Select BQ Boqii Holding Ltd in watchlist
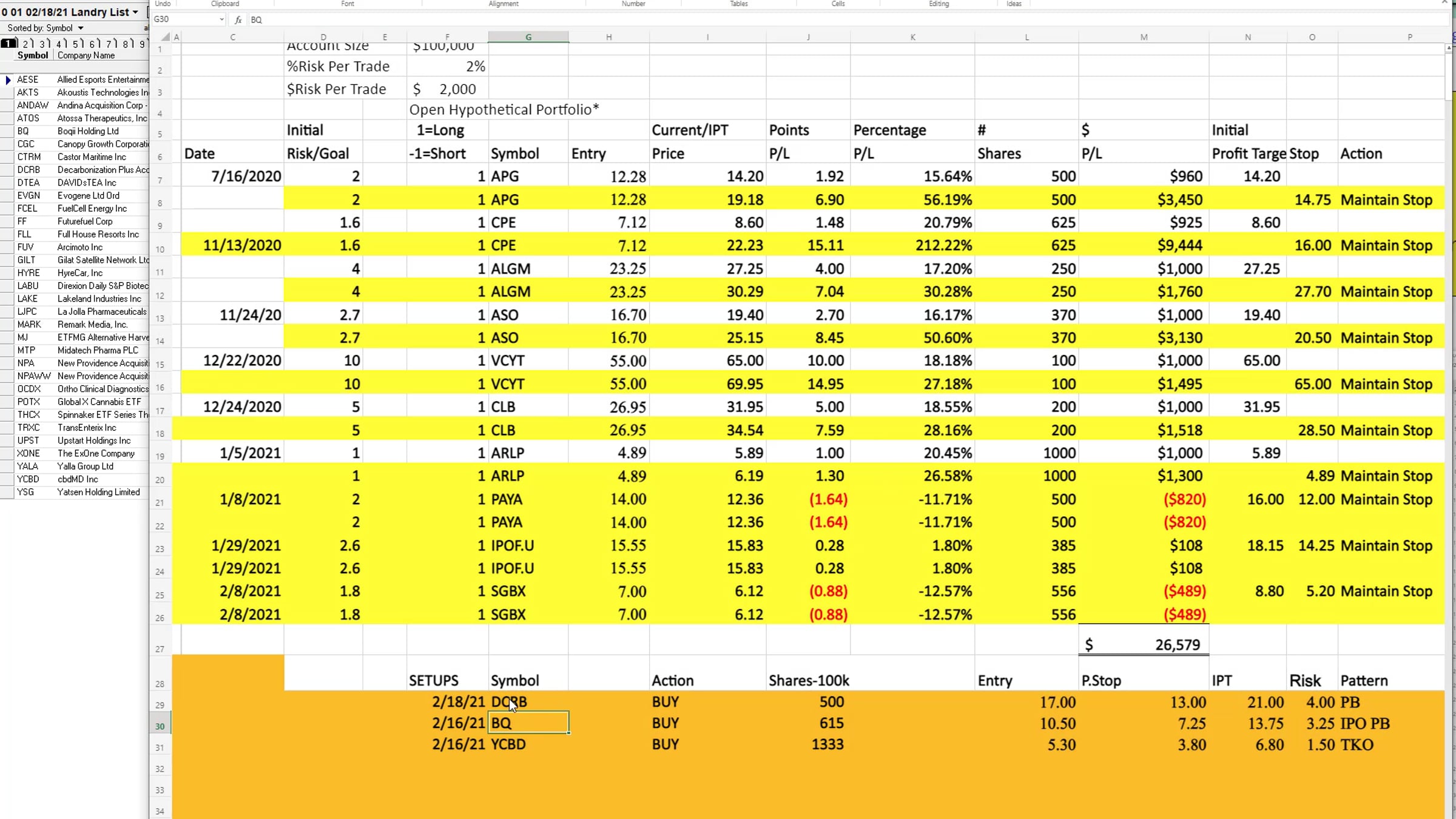This screenshot has width=1456, height=819. pyautogui.click(x=74, y=131)
